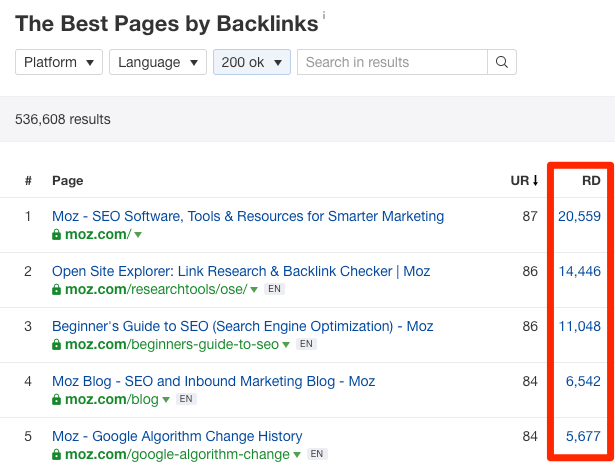The height and width of the screenshot is (468, 615).
Task: Focus the Search in results field
Action: click(392, 62)
